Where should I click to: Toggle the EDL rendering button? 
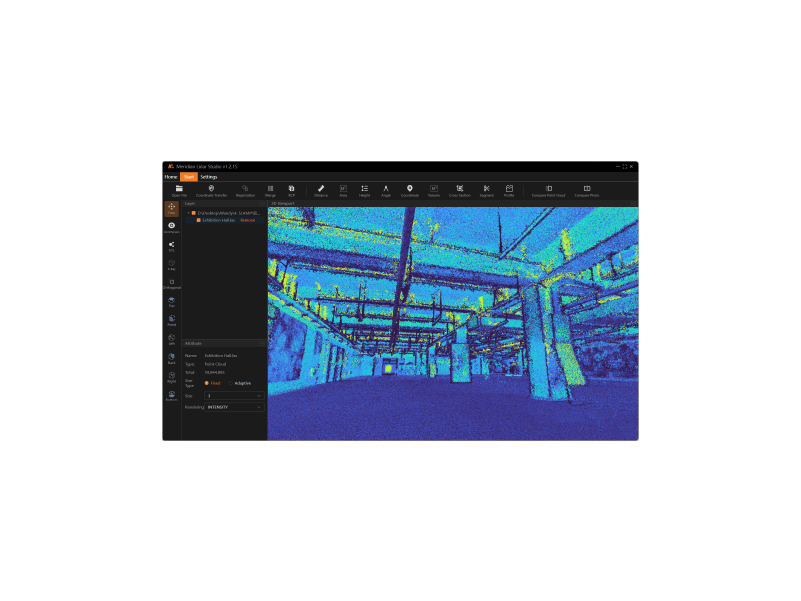(x=172, y=246)
